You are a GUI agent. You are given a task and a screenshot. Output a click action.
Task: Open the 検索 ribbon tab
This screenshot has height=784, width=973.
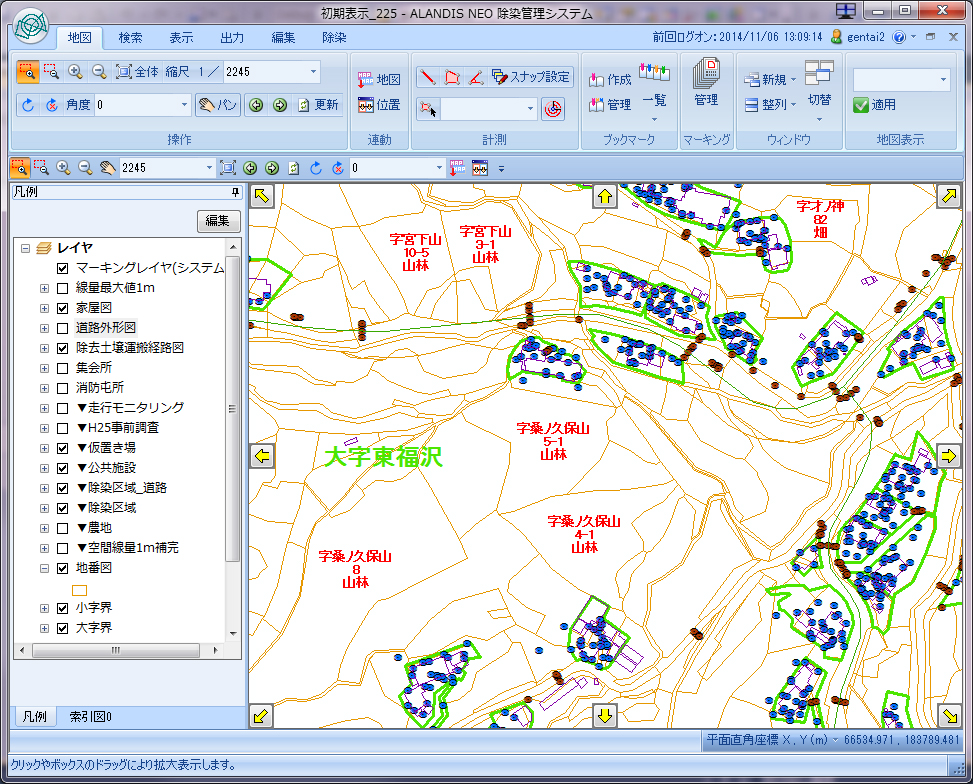130,38
